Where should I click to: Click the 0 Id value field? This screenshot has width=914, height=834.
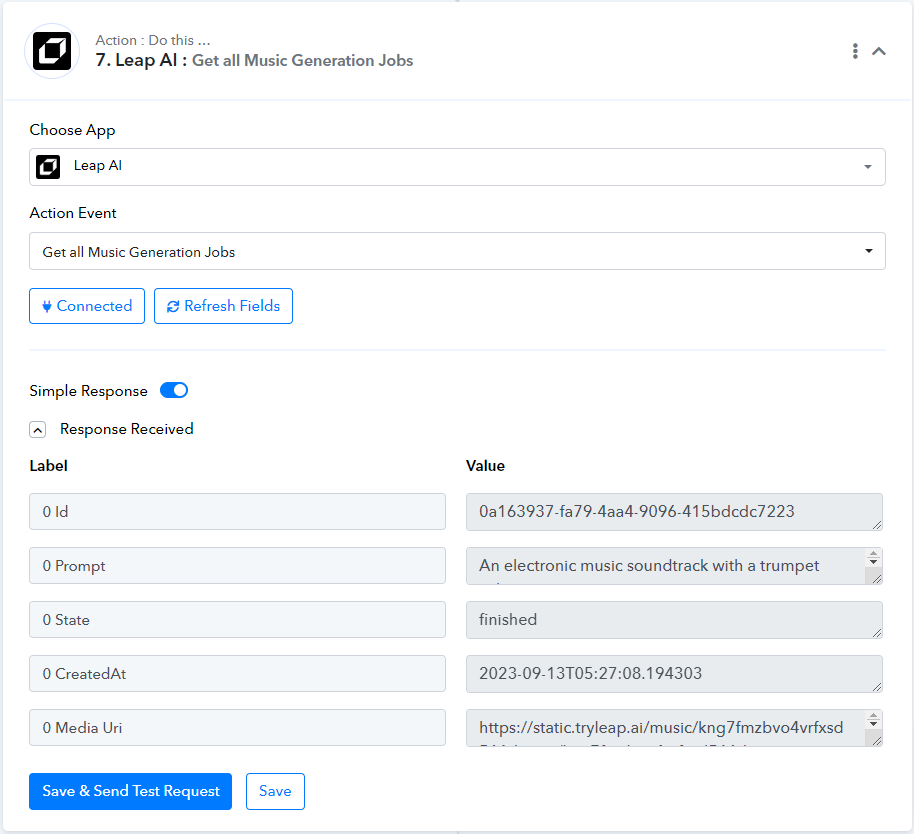coord(674,512)
